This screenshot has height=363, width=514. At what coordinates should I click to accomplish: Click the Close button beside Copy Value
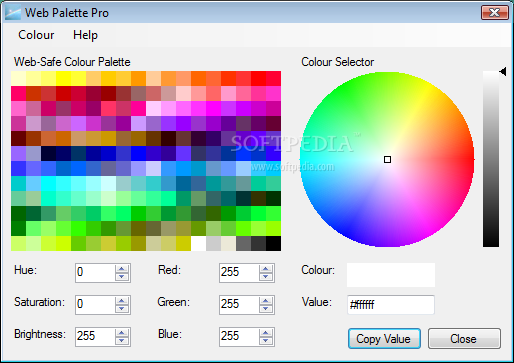[464, 339]
